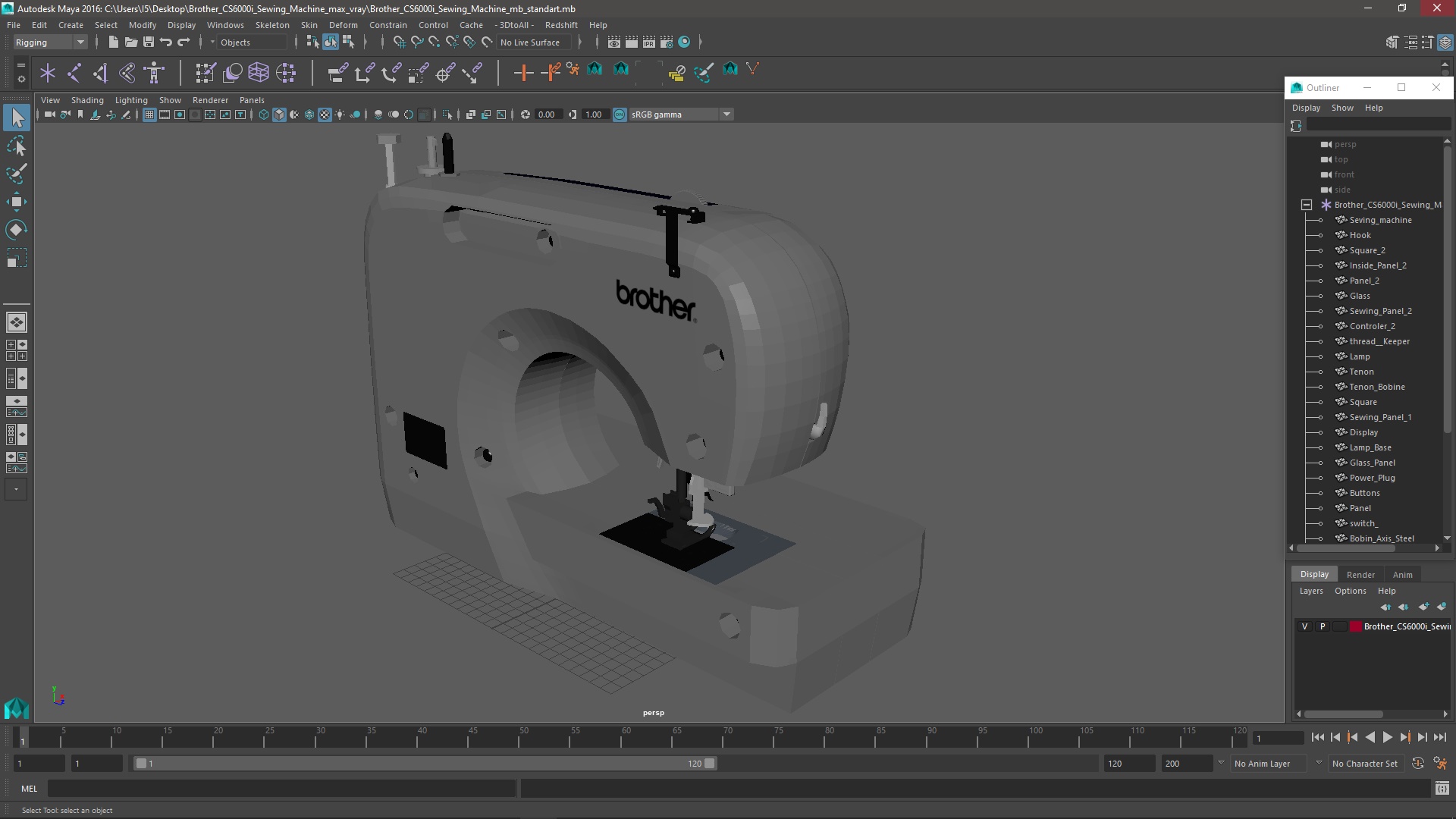Click the New Scene icon

(x=113, y=42)
